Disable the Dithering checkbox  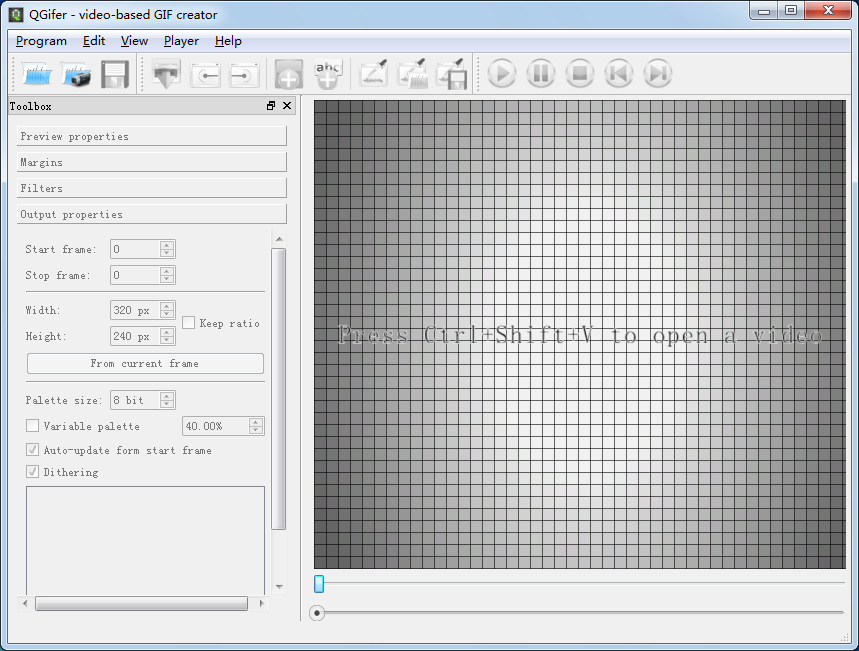point(33,471)
